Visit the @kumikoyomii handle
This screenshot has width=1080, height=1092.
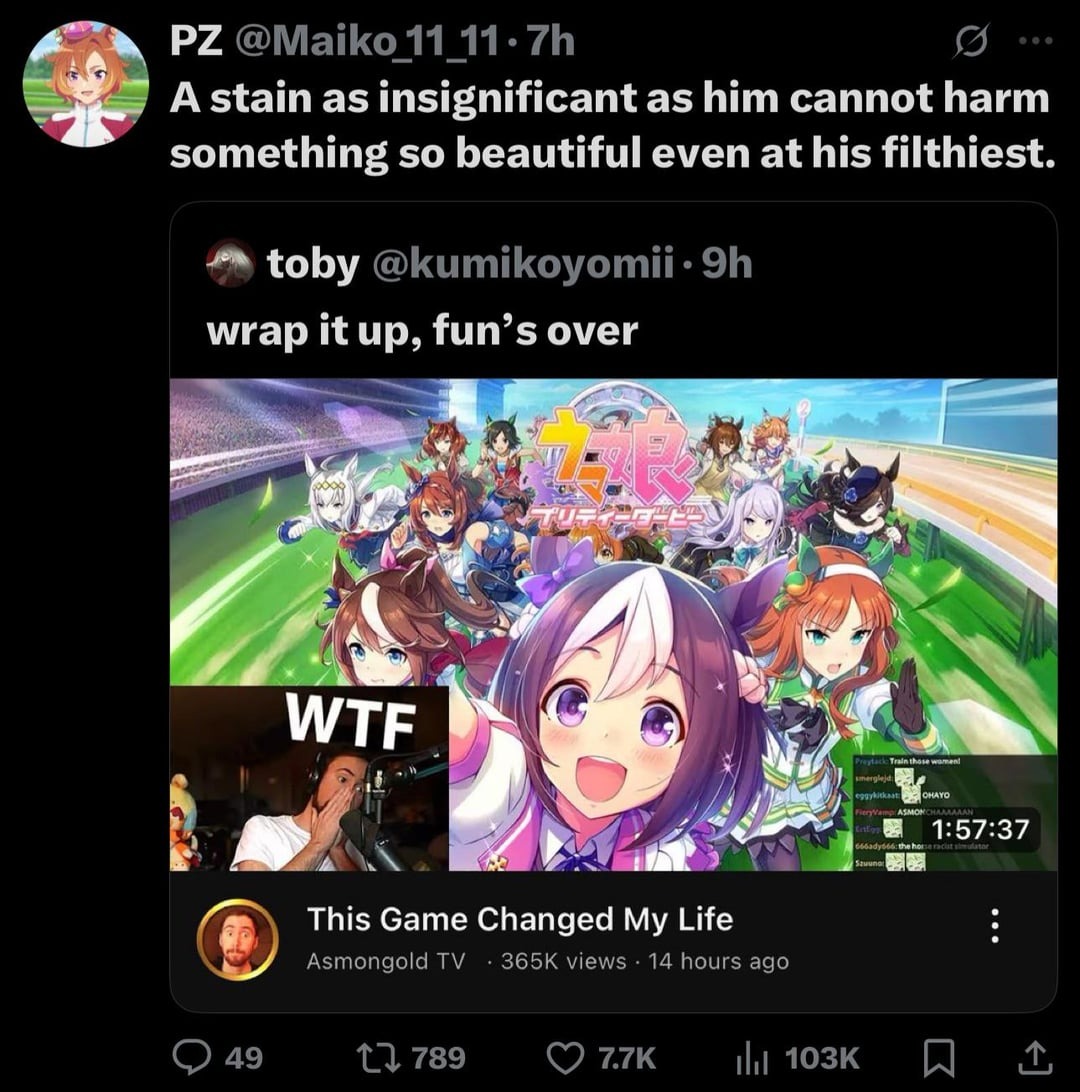[523, 264]
